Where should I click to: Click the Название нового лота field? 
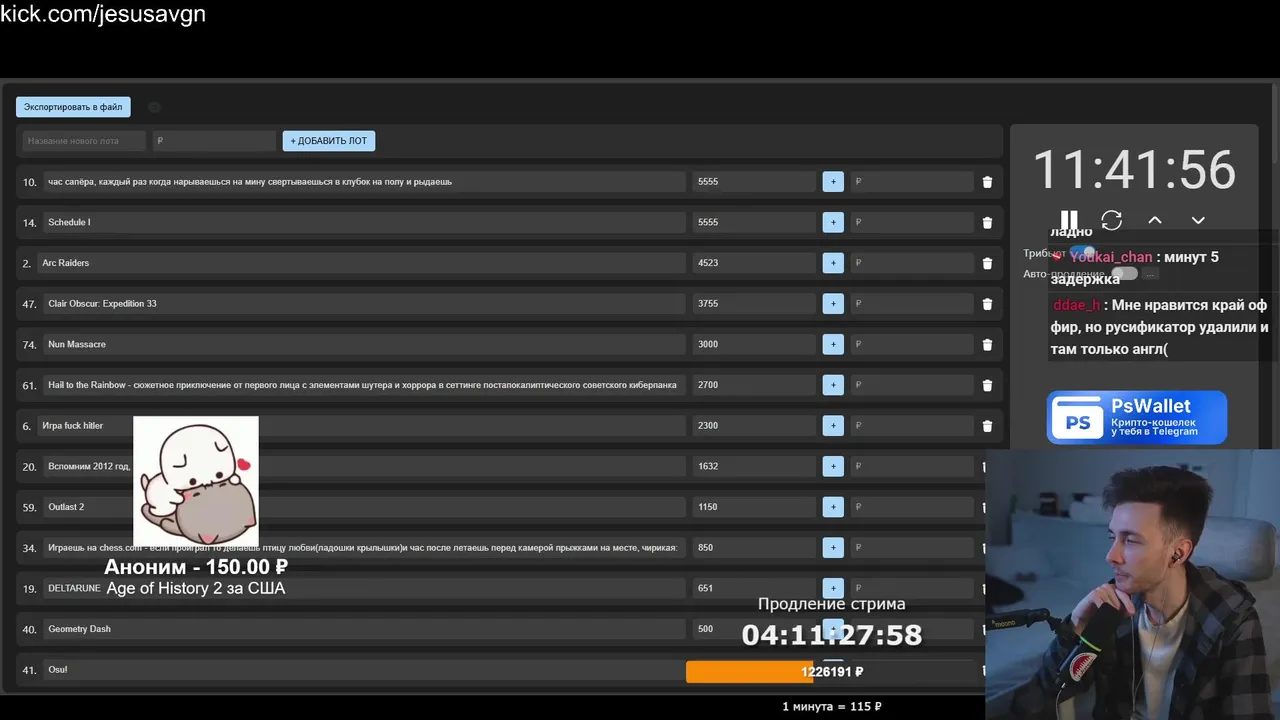click(84, 141)
